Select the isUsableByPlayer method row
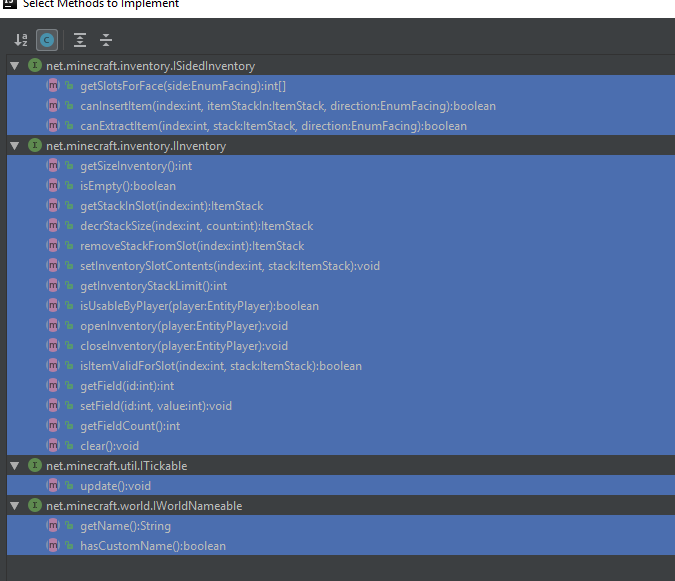 pos(199,306)
